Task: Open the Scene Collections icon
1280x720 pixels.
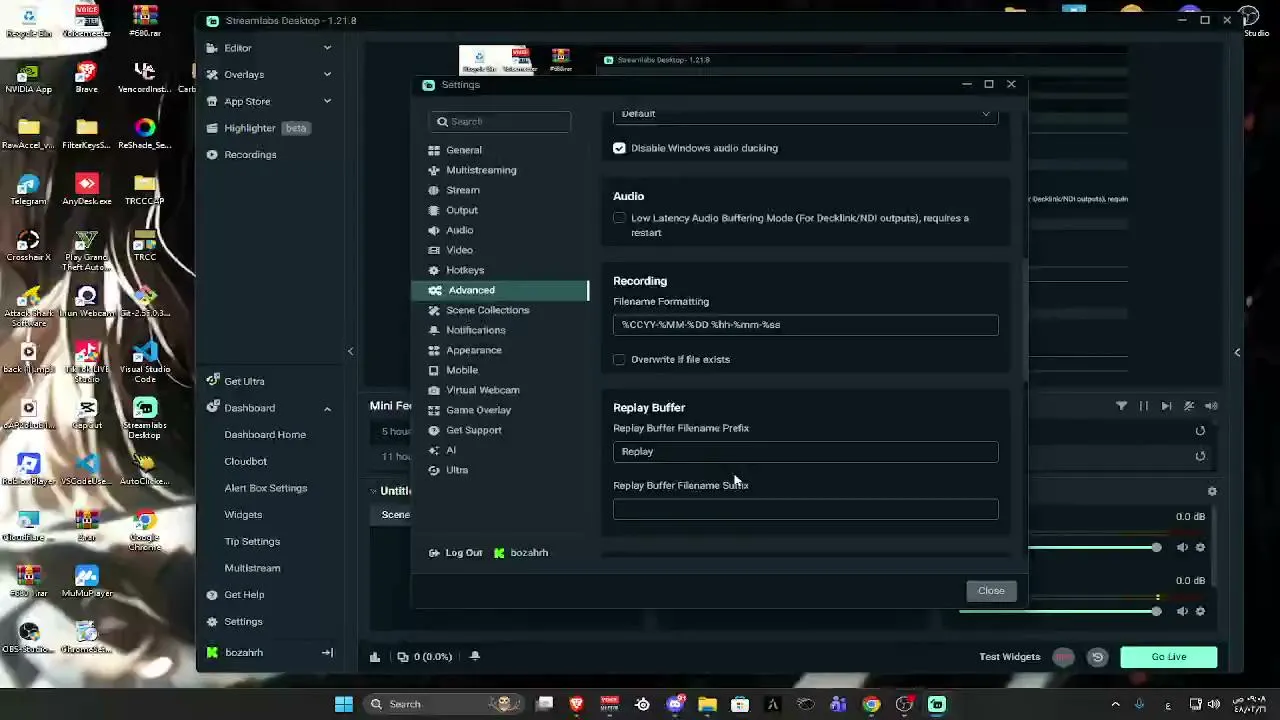Action: coord(434,310)
